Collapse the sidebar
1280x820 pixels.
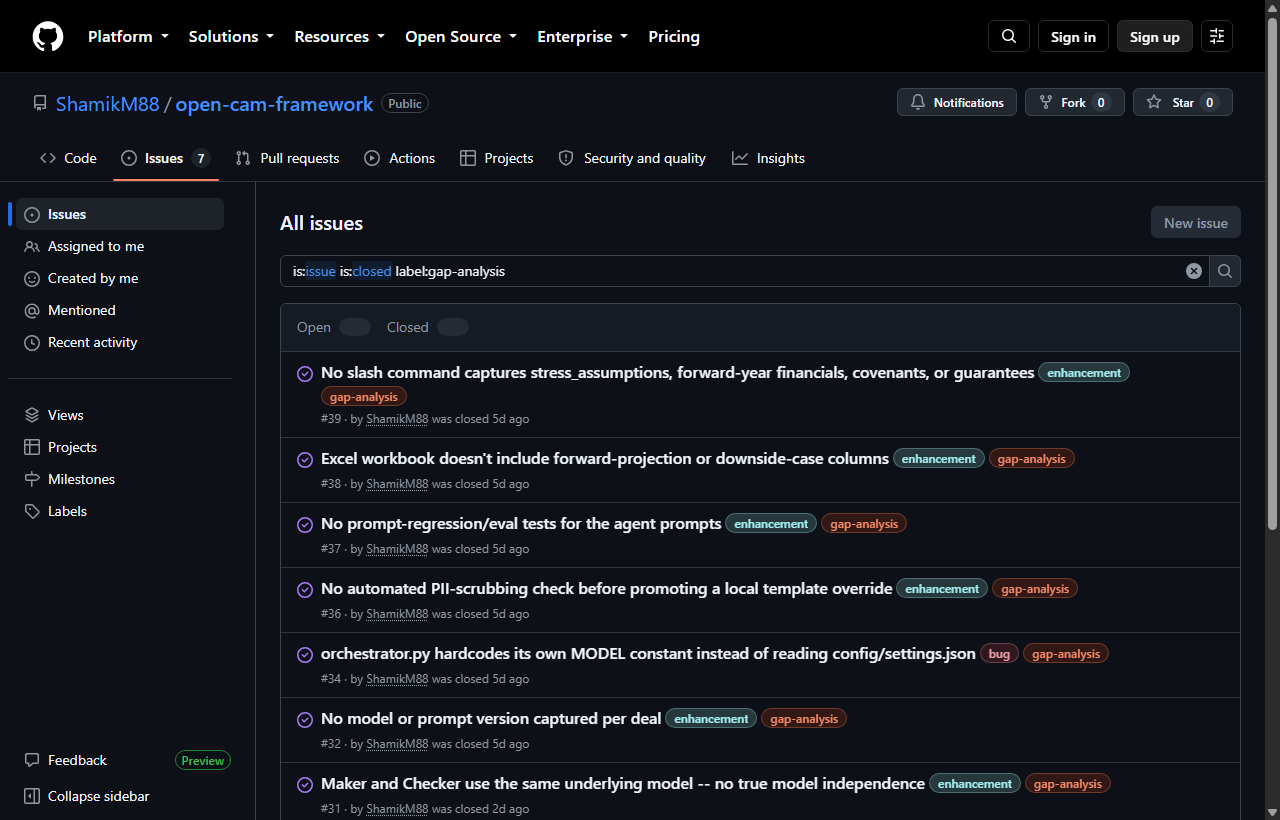click(120, 796)
